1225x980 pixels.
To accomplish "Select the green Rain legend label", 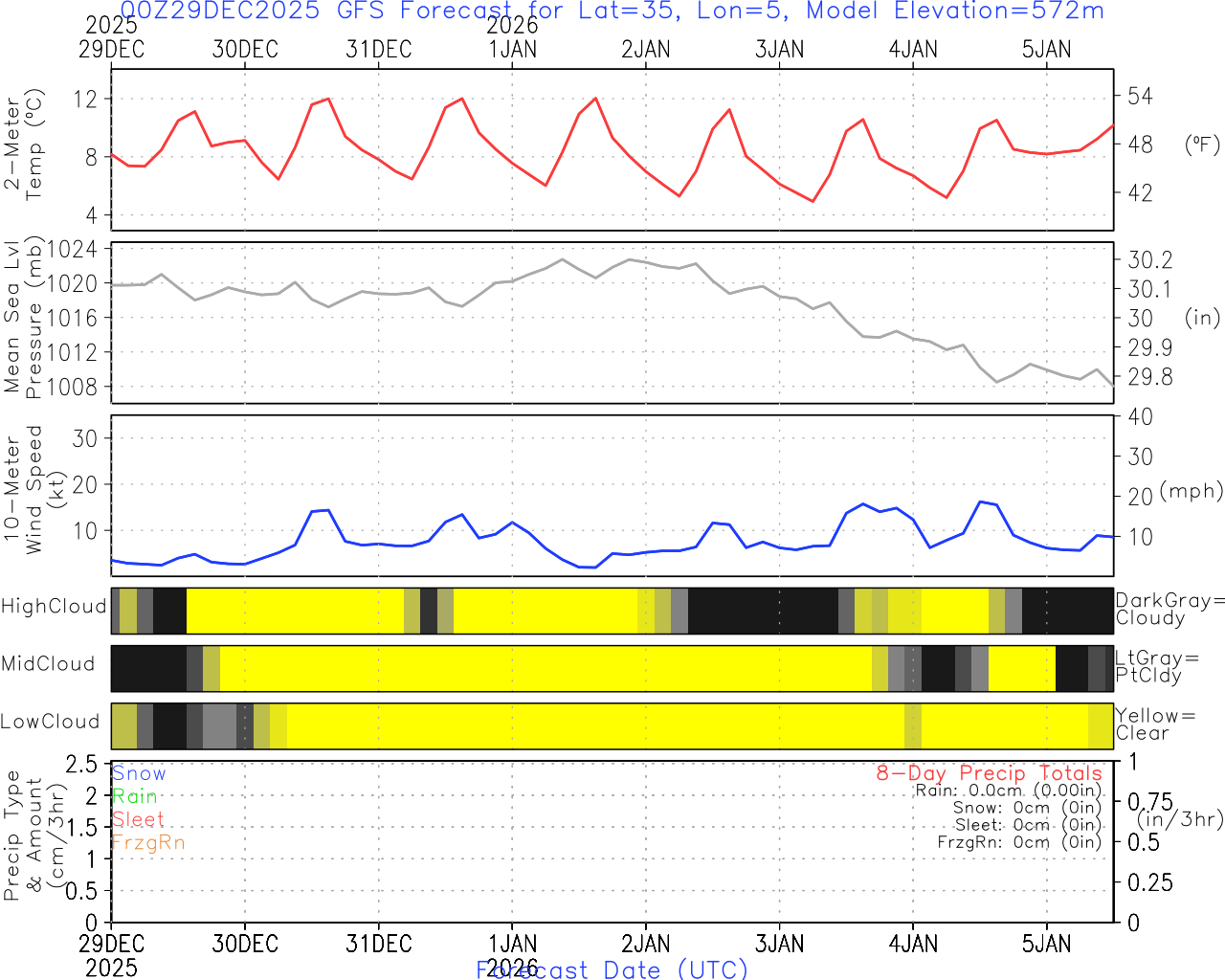I will (x=135, y=796).
